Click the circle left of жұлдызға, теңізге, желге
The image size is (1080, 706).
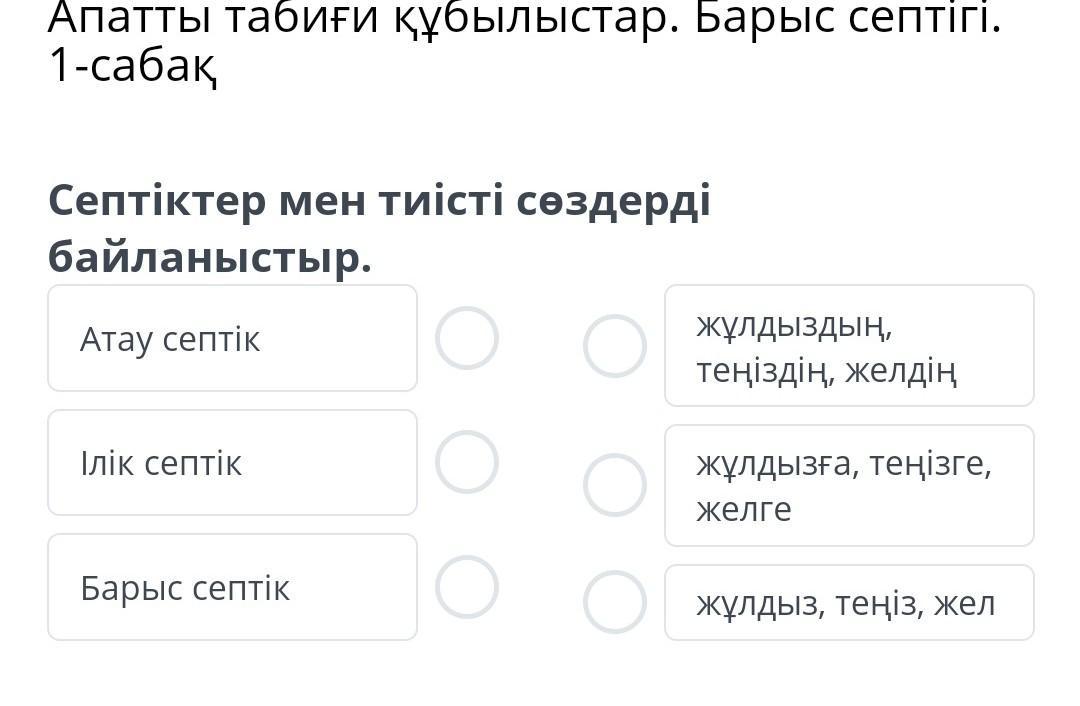(615, 485)
